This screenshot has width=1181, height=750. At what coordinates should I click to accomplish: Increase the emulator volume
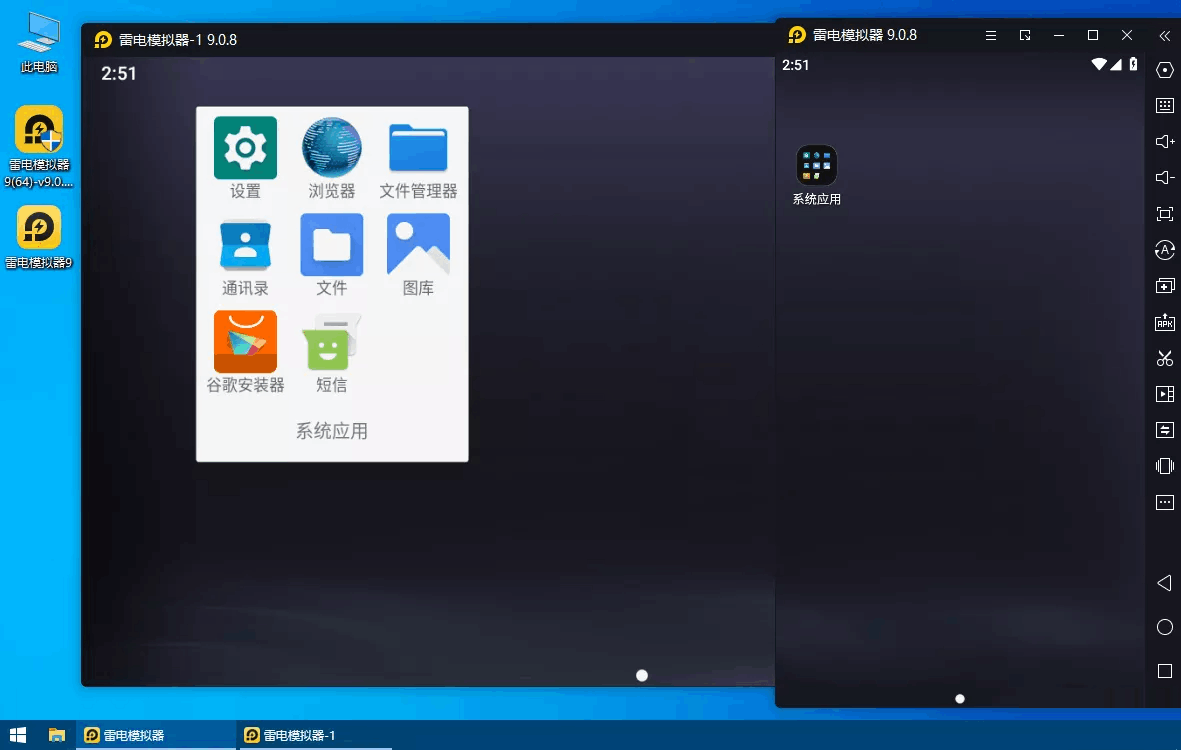pos(1164,141)
